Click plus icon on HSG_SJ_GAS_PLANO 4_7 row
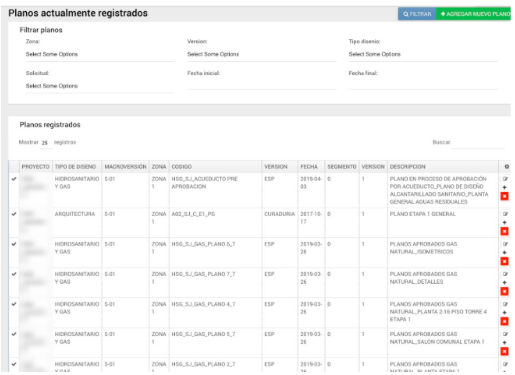Screen dimensions: 515x375 505,312
